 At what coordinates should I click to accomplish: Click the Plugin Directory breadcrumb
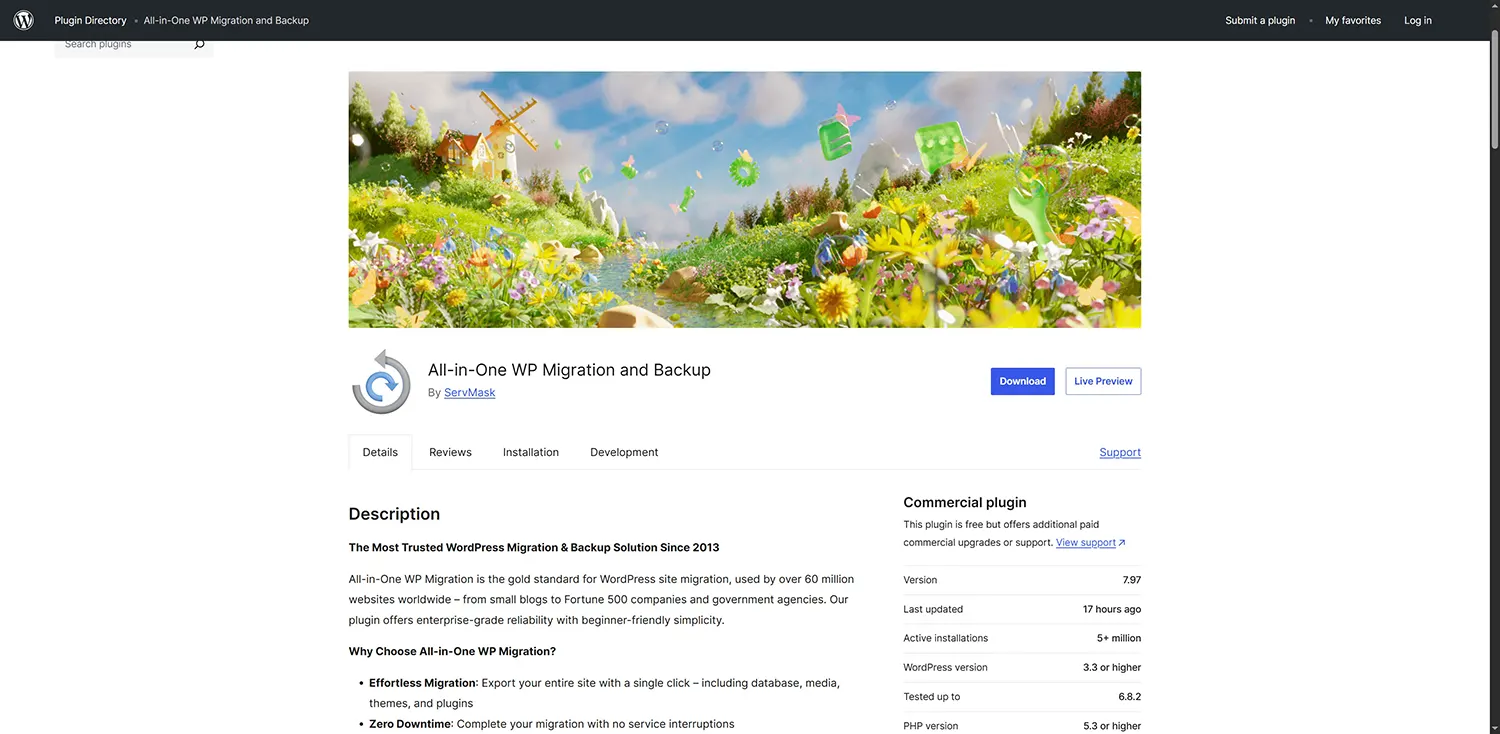[90, 20]
